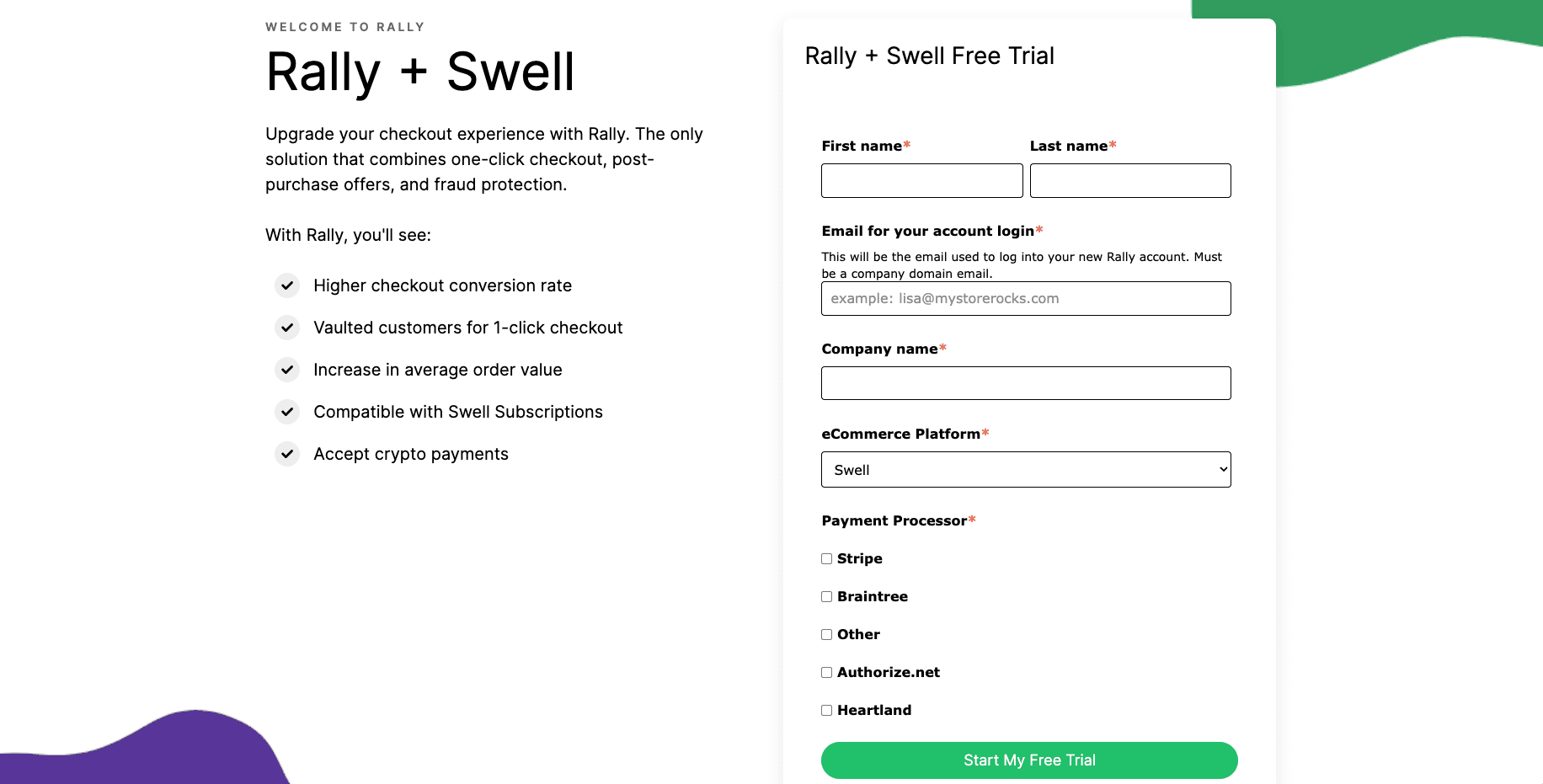Click the Payment Processor field label
The height and width of the screenshot is (784, 1543).
coord(894,520)
